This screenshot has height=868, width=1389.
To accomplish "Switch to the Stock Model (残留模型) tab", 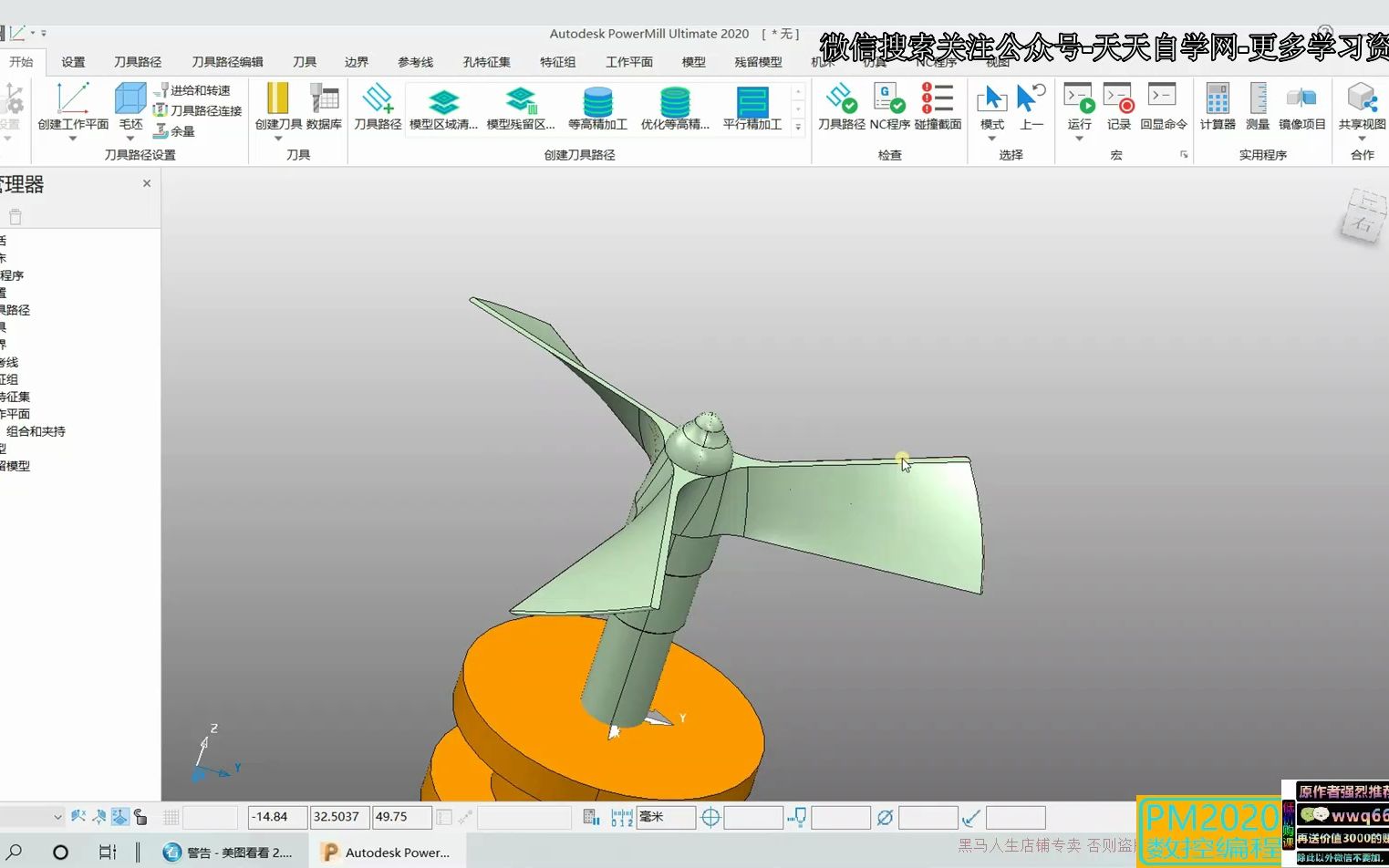I will tap(758, 62).
